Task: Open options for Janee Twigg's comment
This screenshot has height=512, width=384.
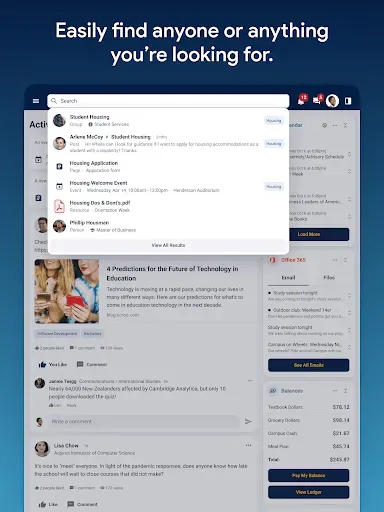Action: point(250,381)
